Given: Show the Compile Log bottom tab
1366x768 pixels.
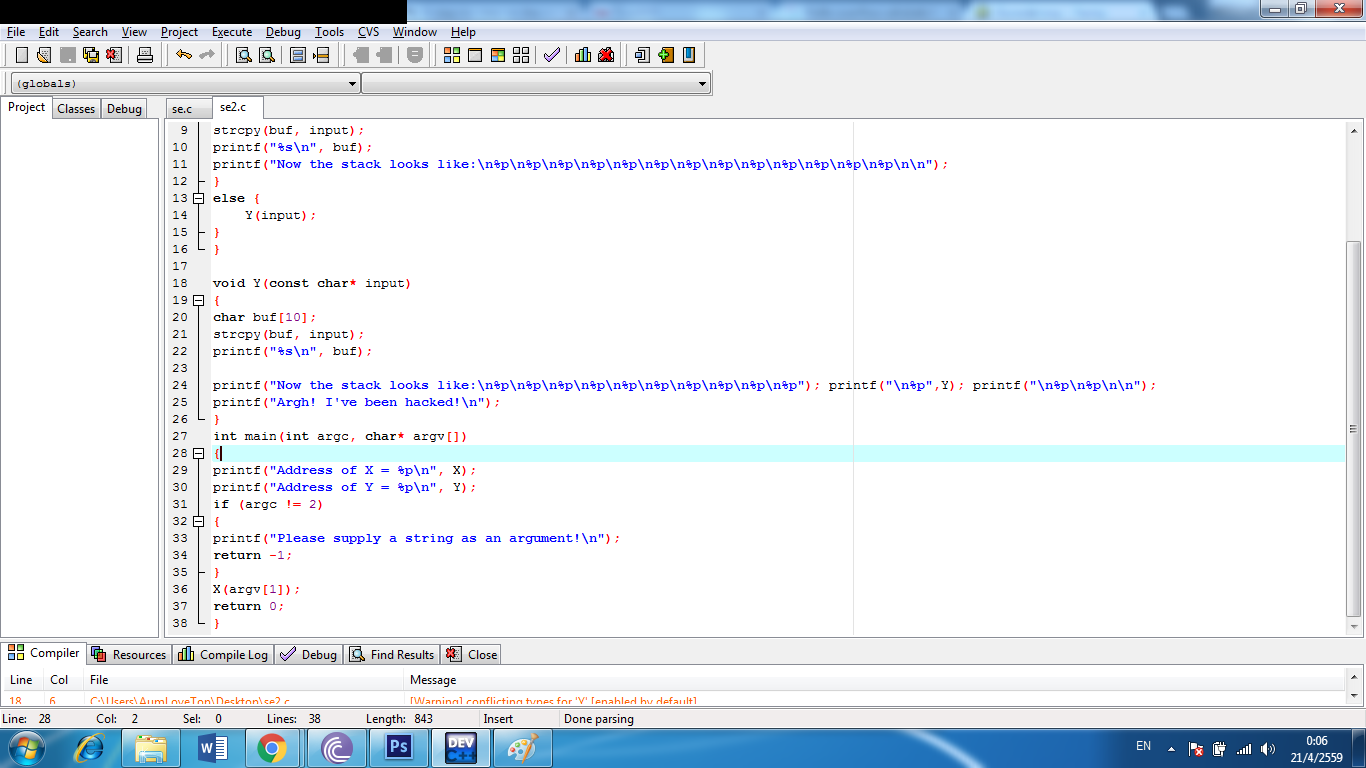Looking at the screenshot, I should pyautogui.click(x=224, y=655).
